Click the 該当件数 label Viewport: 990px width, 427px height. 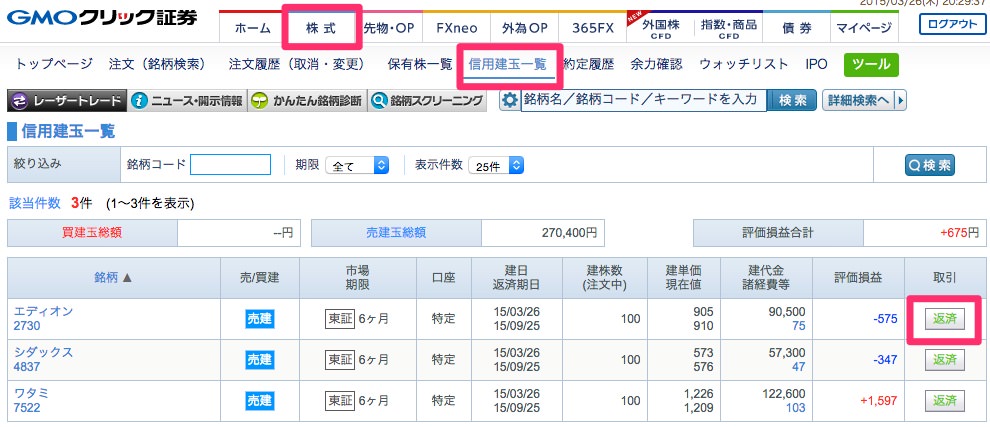35,203
